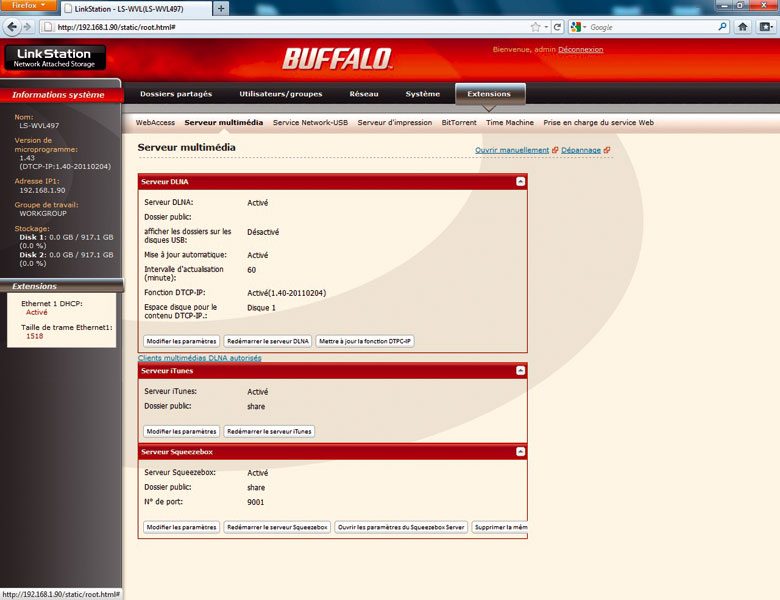Select the LinkStation browser tab
This screenshot has height=600, width=780.
(136, 8)
